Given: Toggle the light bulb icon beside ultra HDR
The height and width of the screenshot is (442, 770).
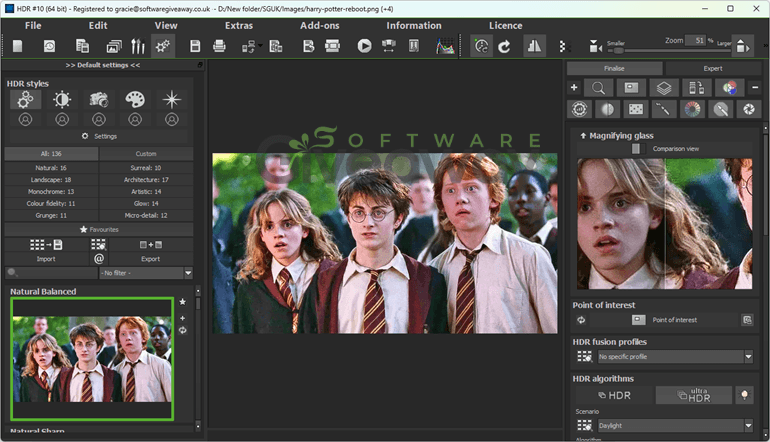Looking at the screenshot, I should [744, 395].
